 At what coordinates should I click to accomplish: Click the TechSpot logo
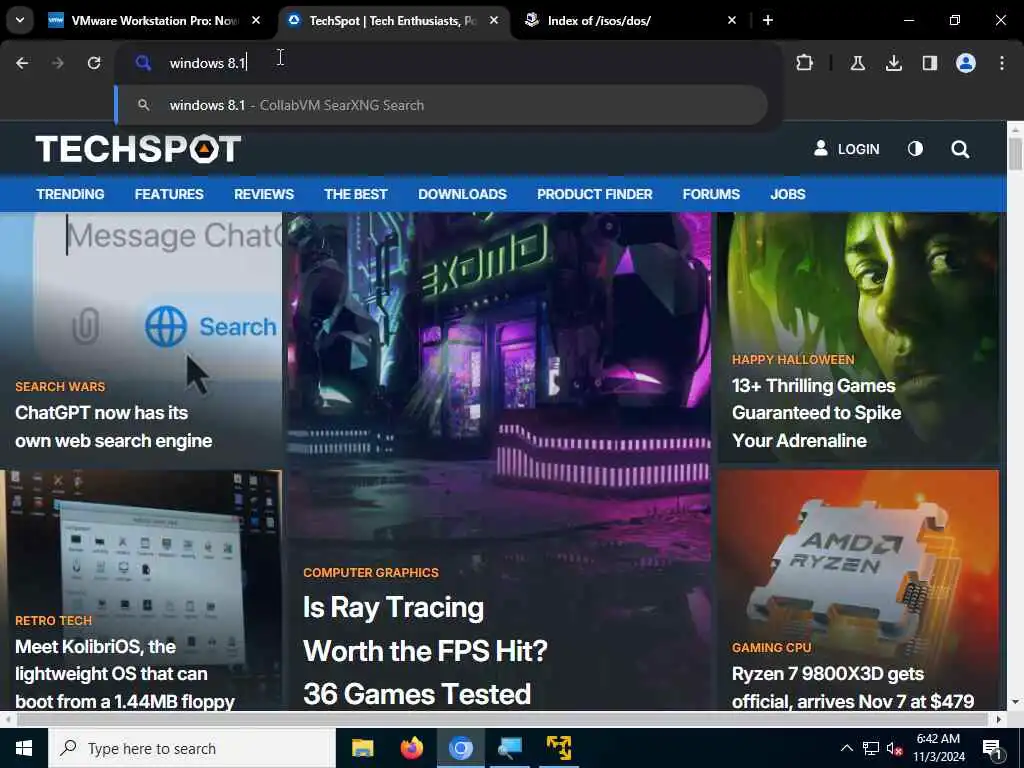point(138,149)
